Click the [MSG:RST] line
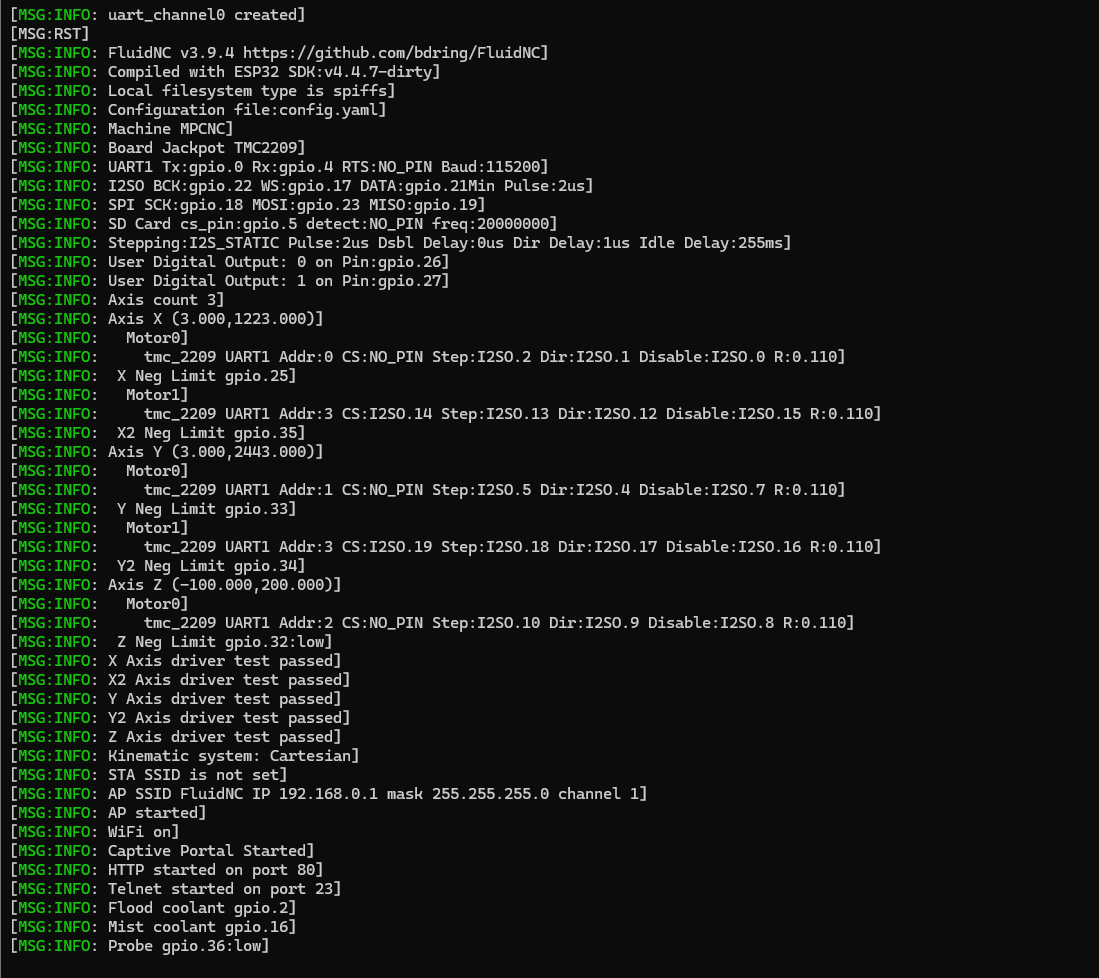The image size is (1099, 978). coord(50,34)
